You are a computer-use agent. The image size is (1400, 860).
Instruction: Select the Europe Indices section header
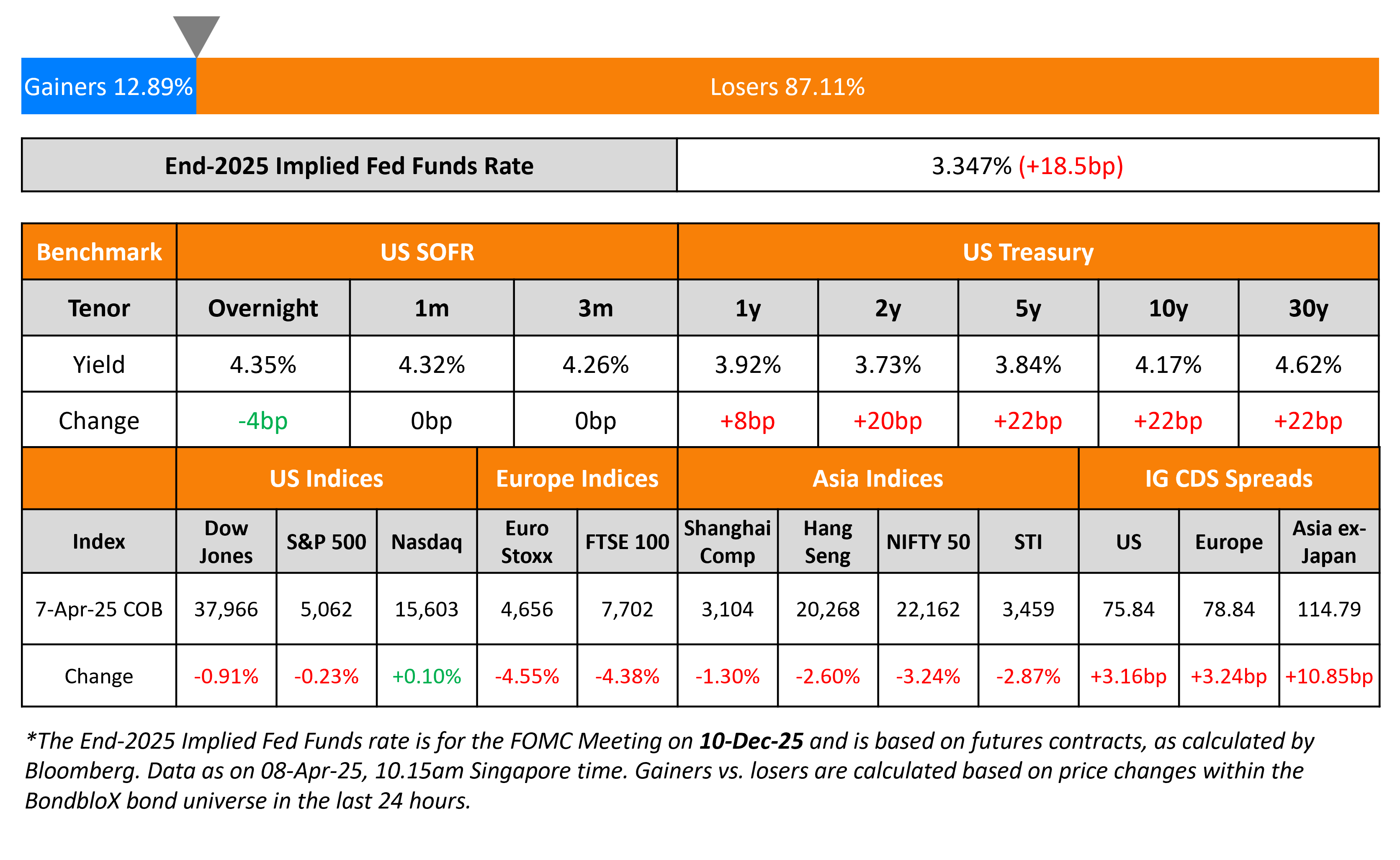pos(577,478)
